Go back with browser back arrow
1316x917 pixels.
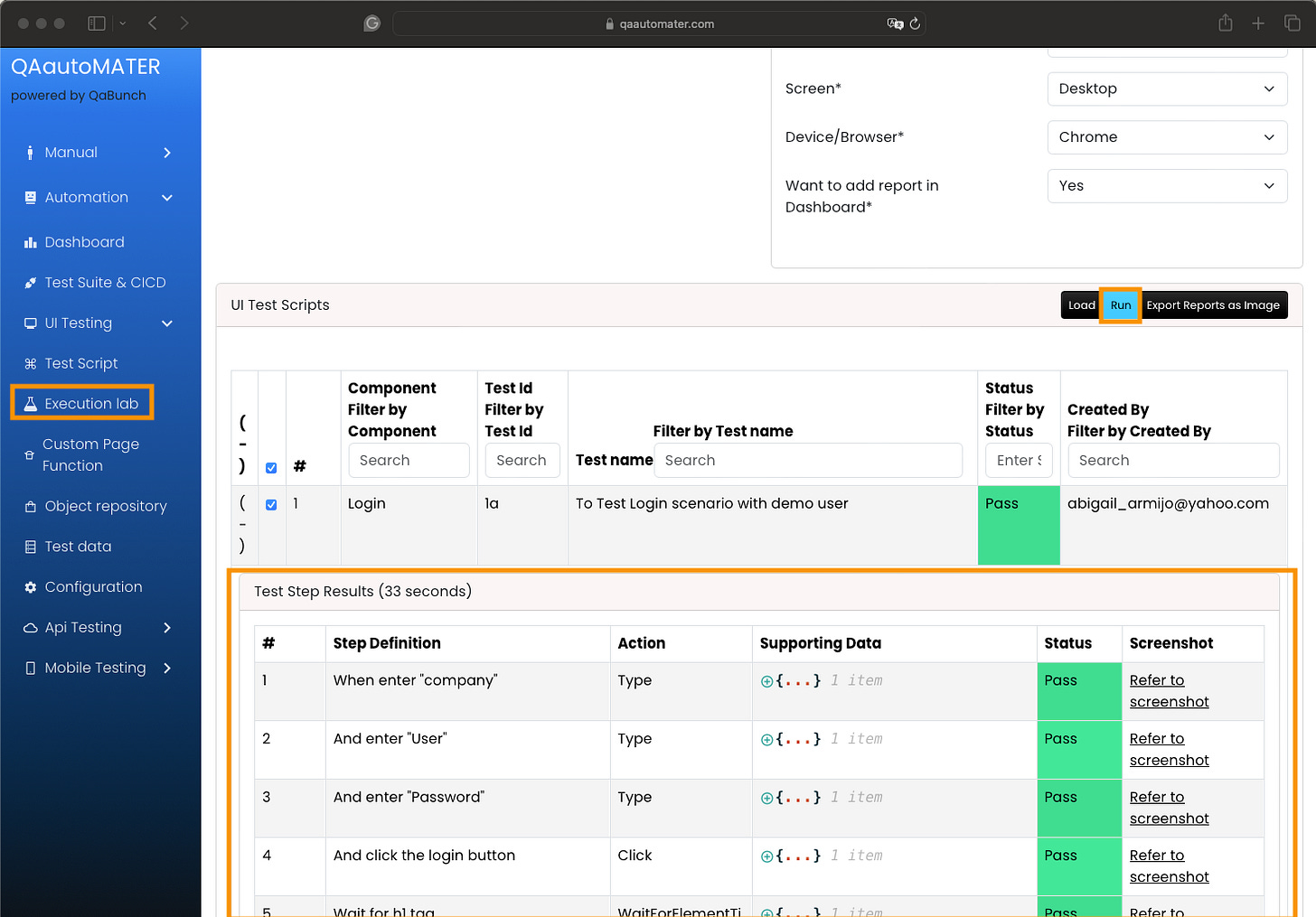(153, 23)
